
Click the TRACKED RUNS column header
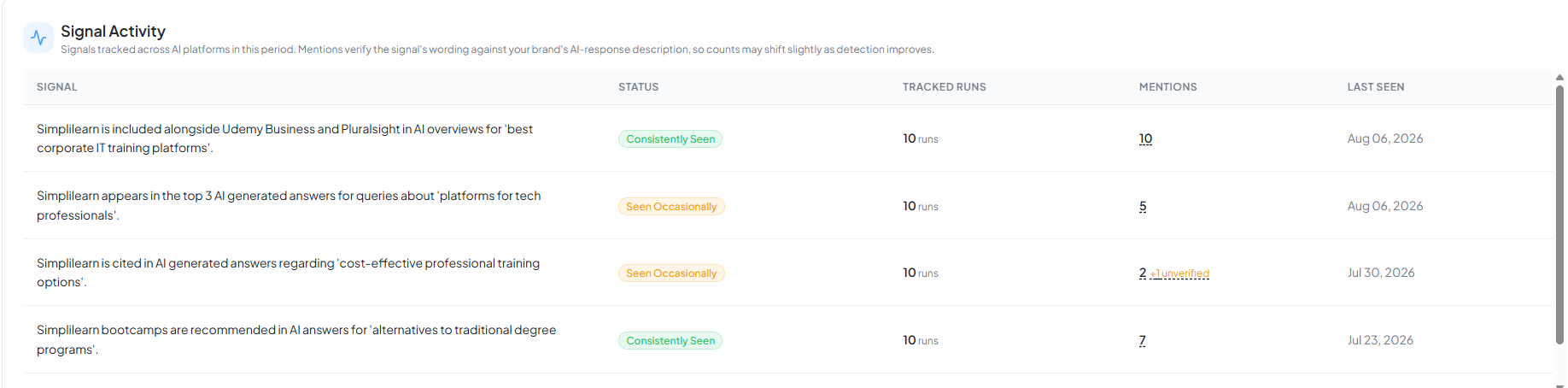(945, 87)
